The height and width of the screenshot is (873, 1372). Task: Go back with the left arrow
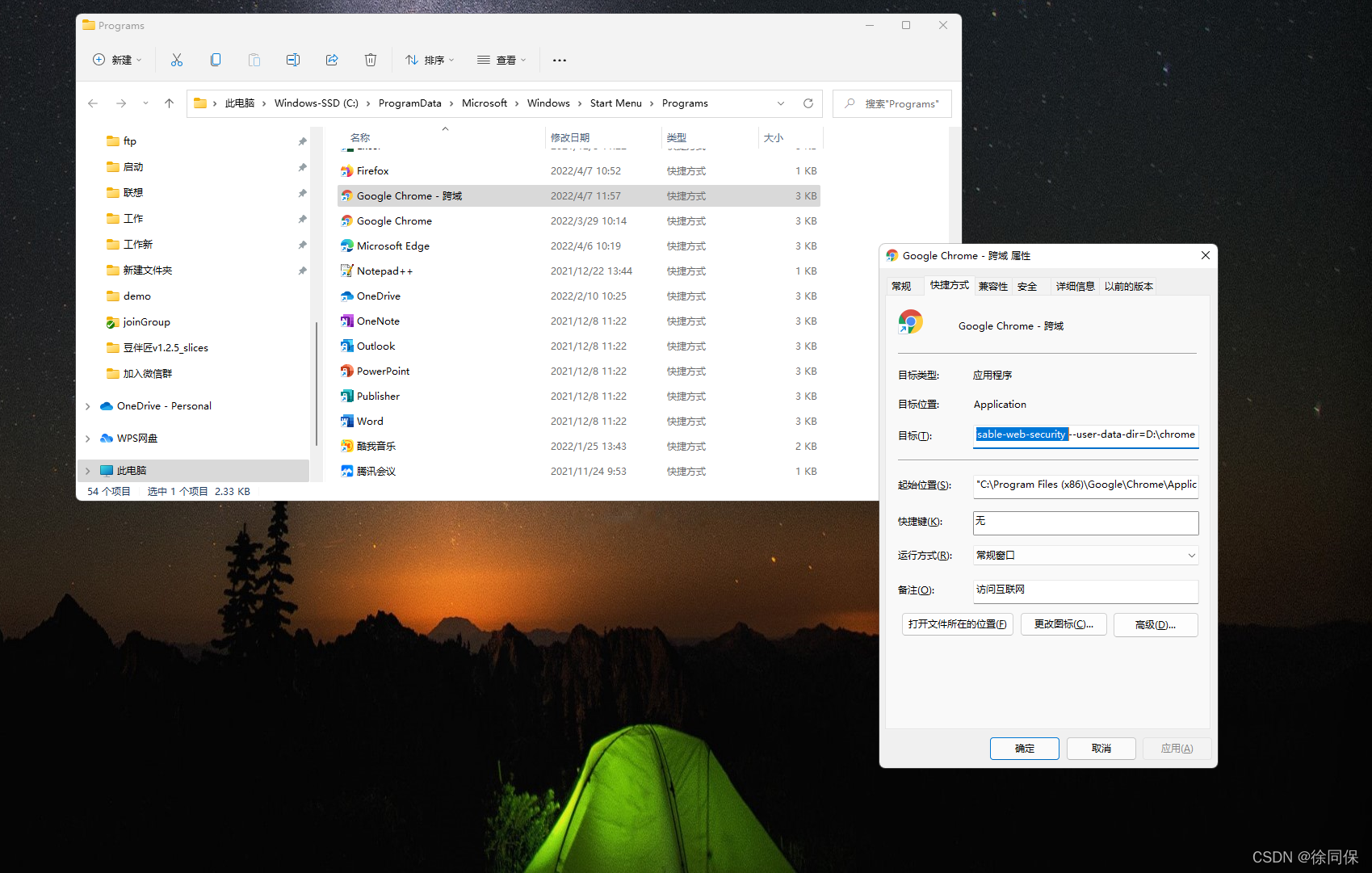93,103
